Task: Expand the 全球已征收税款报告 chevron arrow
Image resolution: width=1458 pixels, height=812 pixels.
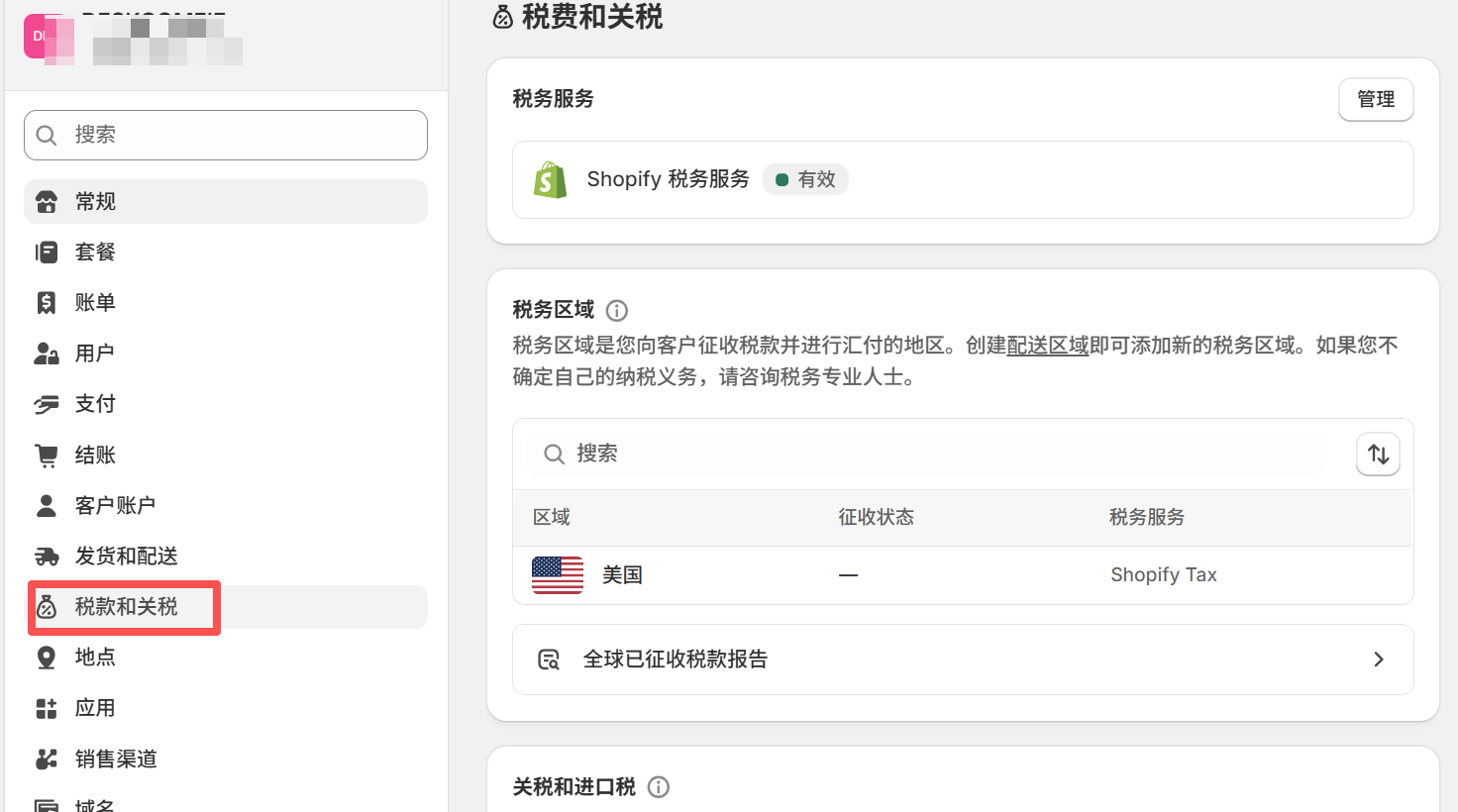Action: tap(1379, 660)
